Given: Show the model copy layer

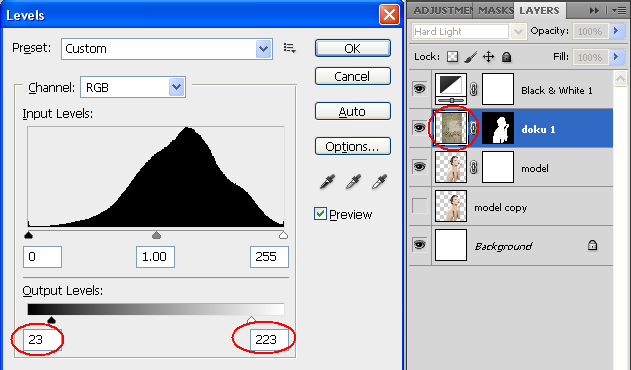Looking at the screenshot, I should [x=419, y=206].
